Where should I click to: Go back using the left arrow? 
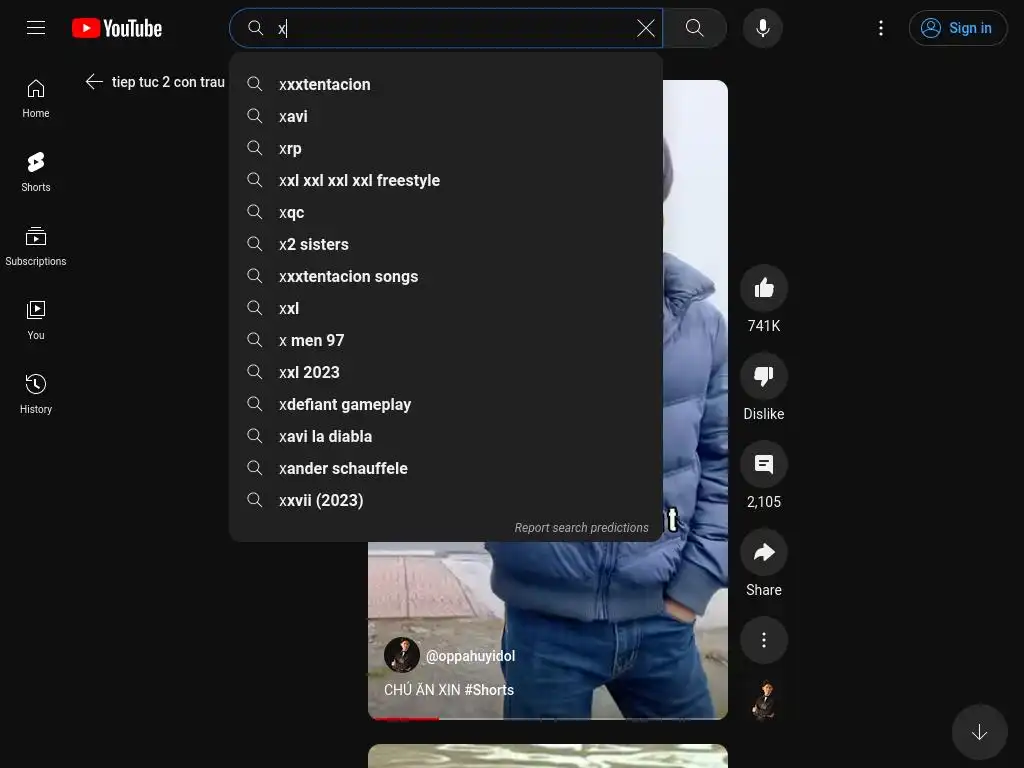[94, 82]
